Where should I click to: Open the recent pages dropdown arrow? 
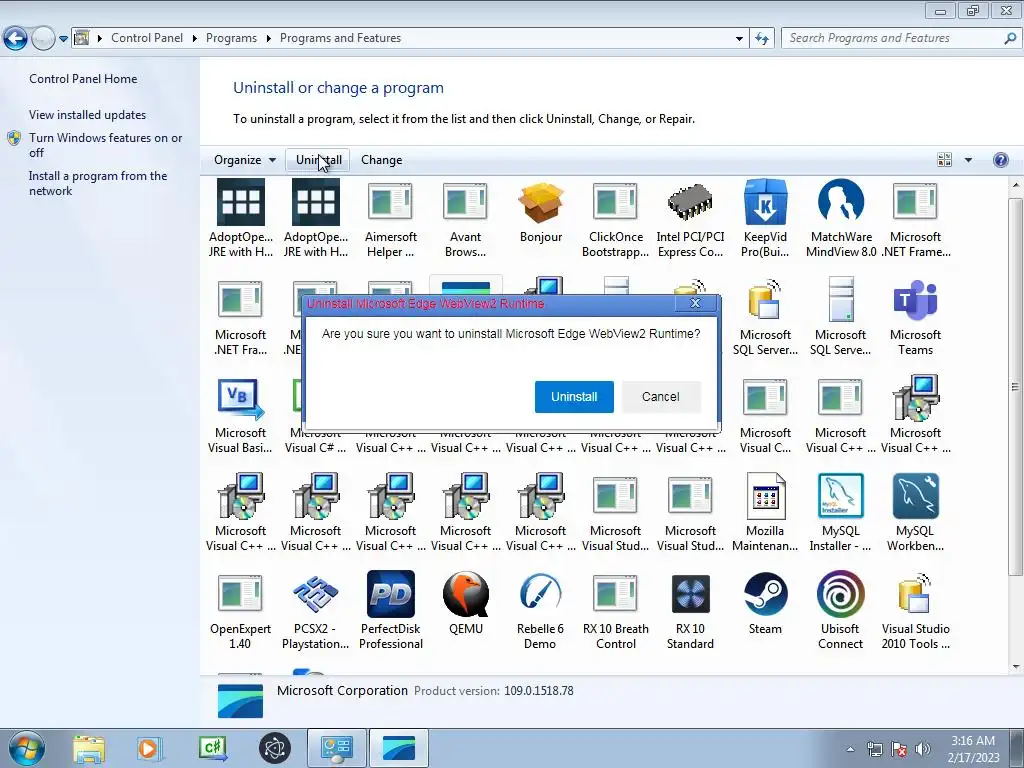coord(63,39)
